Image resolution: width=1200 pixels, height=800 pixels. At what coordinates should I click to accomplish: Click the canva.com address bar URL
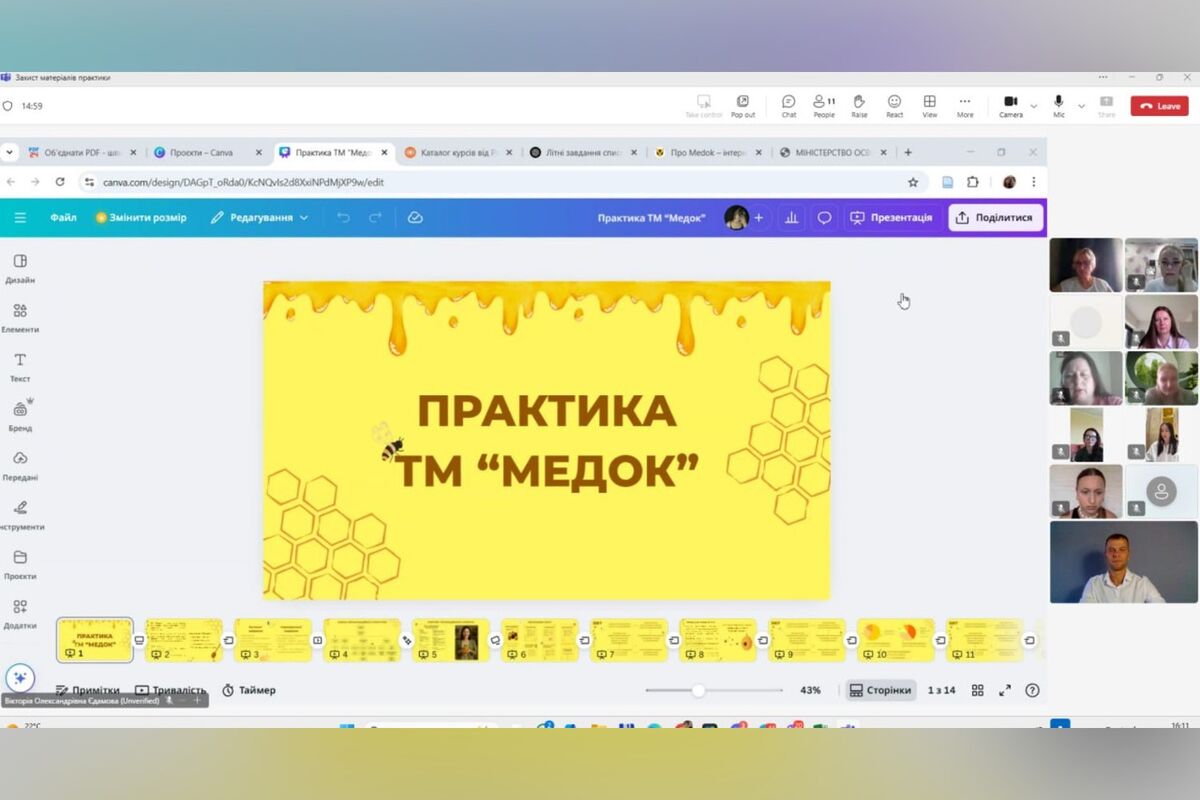coord(243,182)
